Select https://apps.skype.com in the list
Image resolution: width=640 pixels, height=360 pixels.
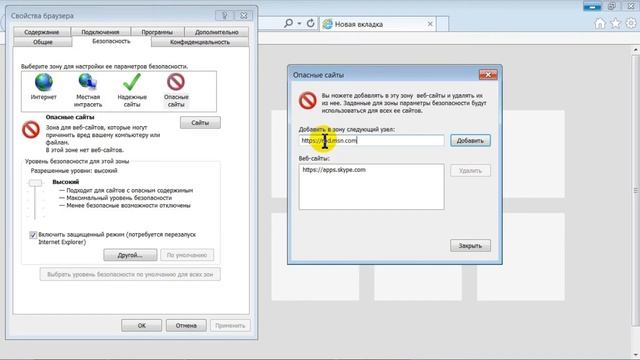[x=334, y=170]
